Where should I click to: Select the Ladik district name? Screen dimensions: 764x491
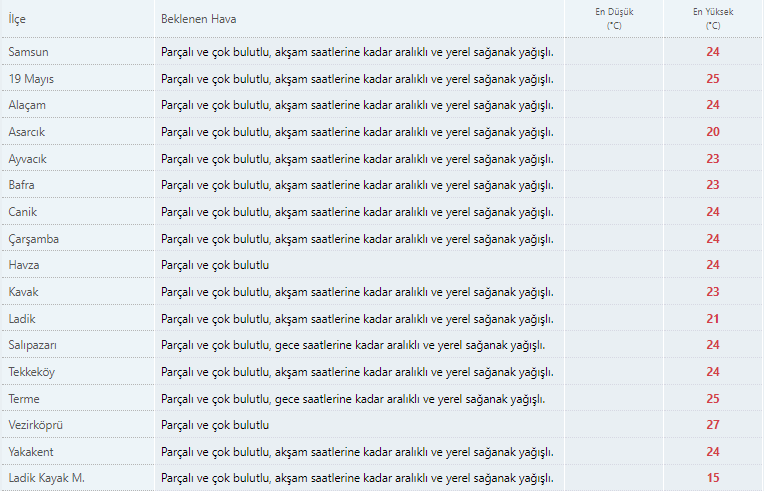click(22, 319)
